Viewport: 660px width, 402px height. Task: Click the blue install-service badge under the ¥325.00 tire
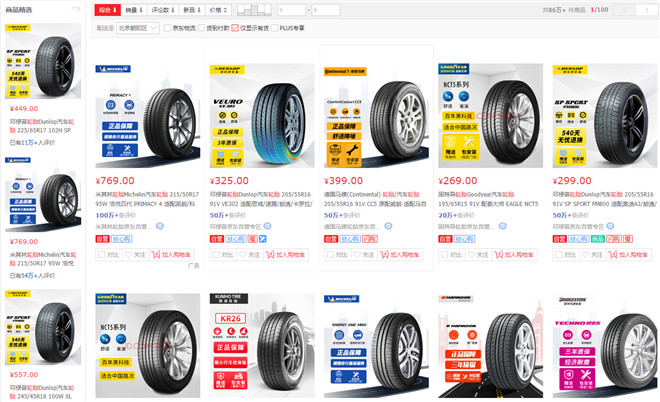coord(263,239)
